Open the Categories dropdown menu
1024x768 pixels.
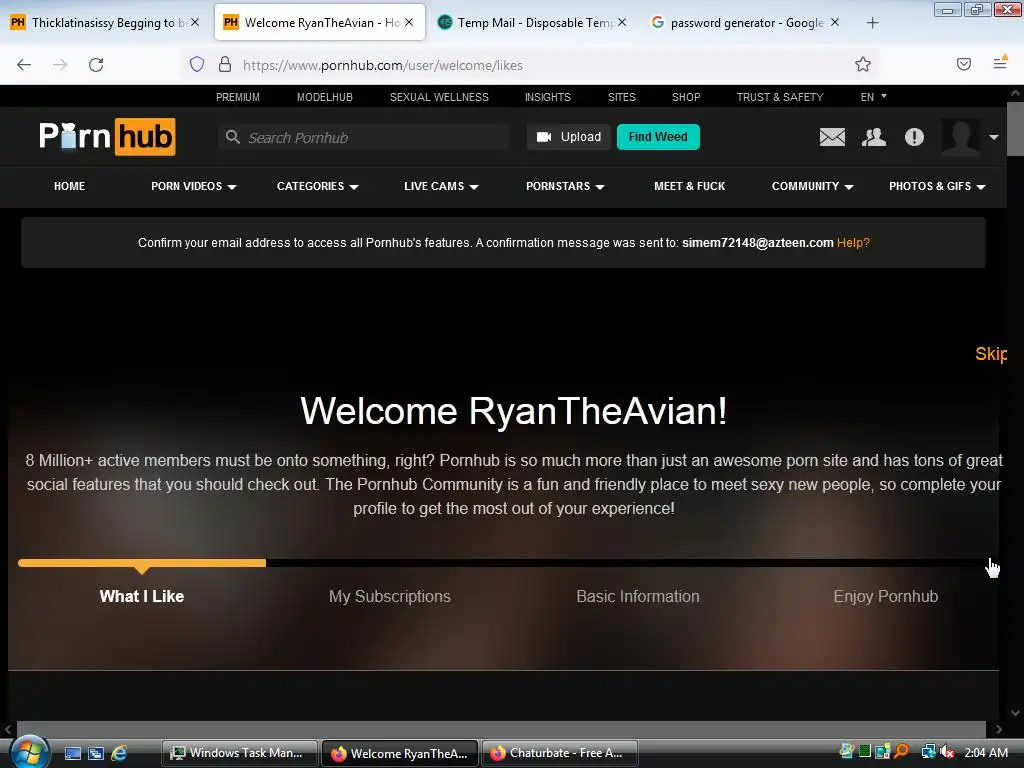point(317,186)
